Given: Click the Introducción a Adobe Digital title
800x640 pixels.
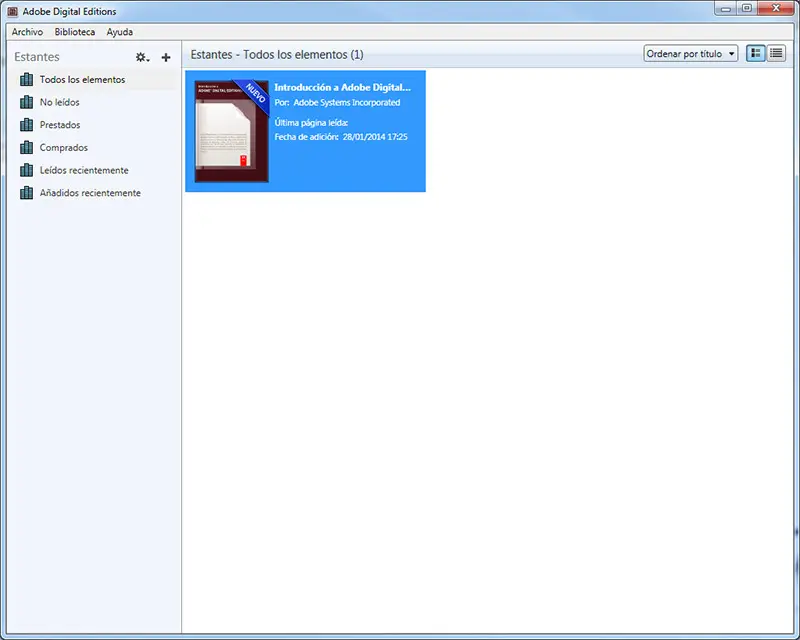Looking at the screenshot, I should [342, 87].
